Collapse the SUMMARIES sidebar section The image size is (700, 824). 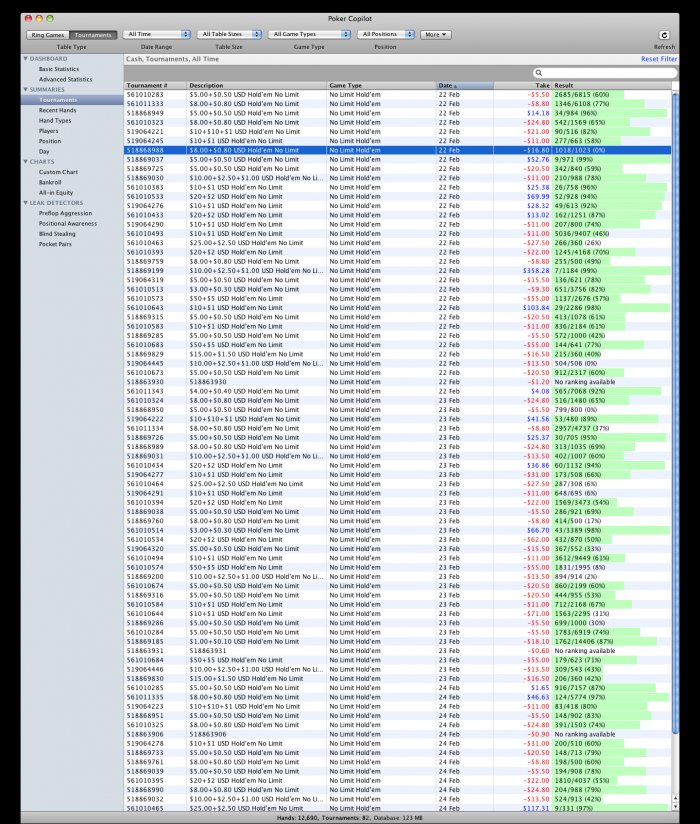(x=25, y=89)
